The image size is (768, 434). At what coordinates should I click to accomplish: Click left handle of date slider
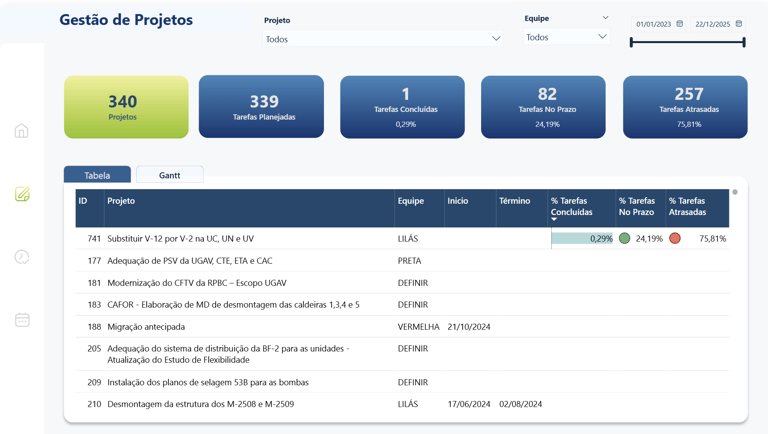(x=631, y=43)
